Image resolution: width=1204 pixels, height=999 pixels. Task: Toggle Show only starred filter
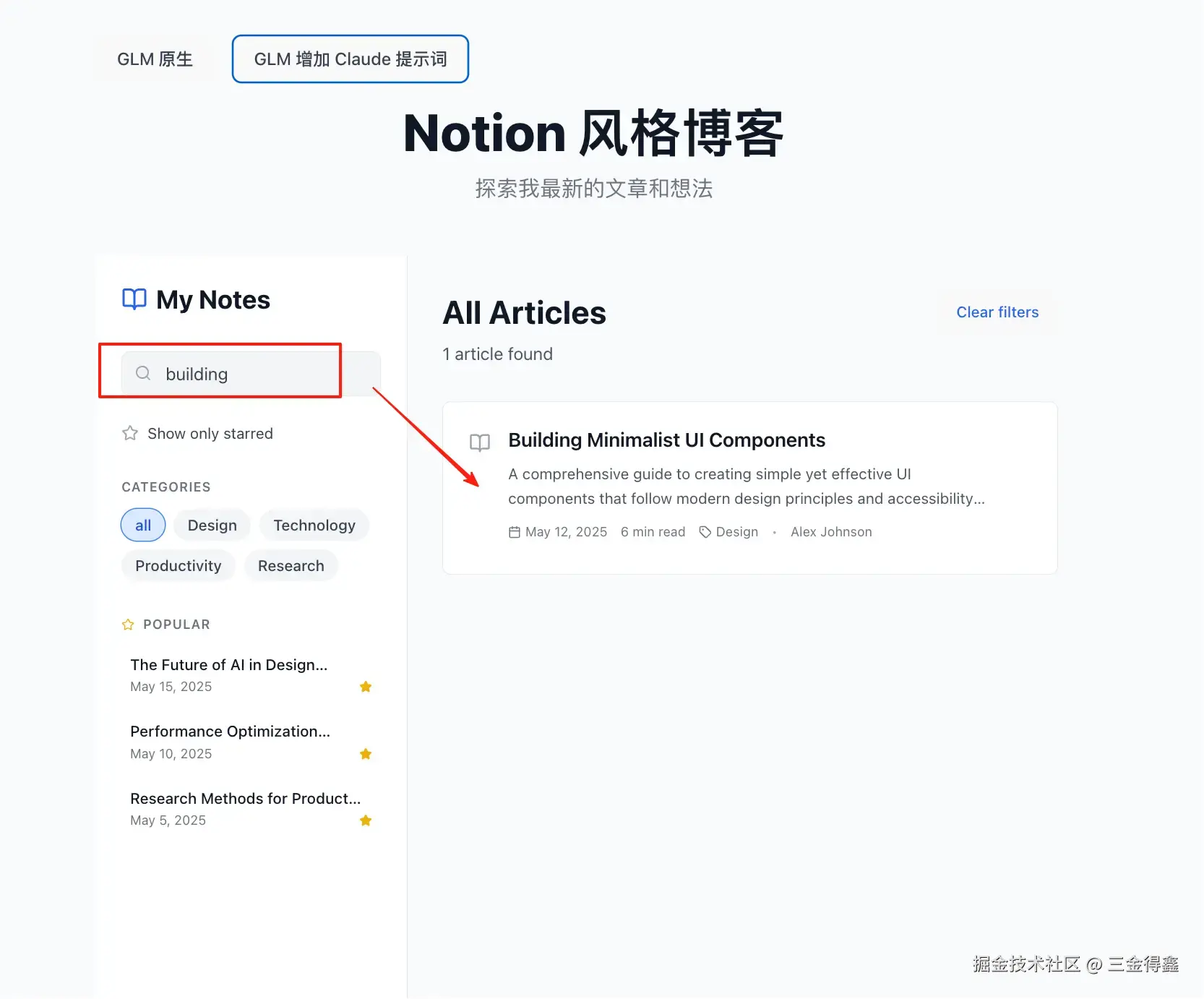coord(197,433)
